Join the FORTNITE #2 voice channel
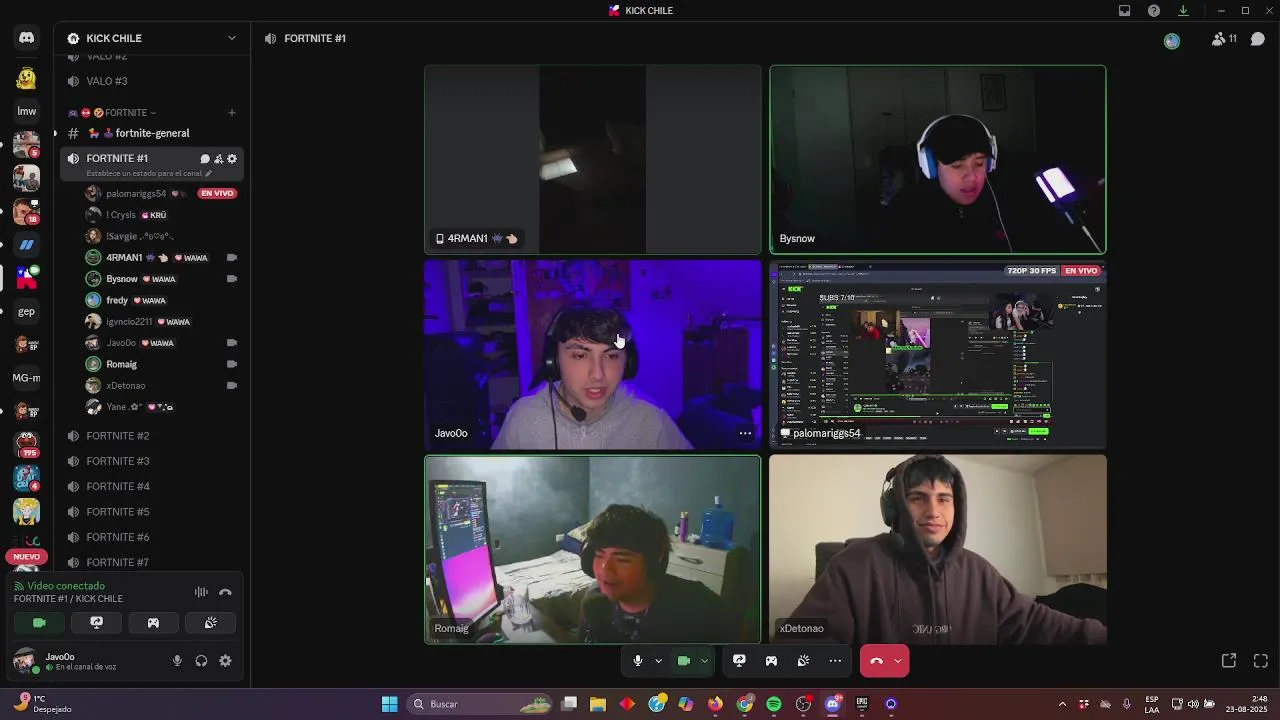Viewport: 1280px width, 720px height. pos(152,436)
